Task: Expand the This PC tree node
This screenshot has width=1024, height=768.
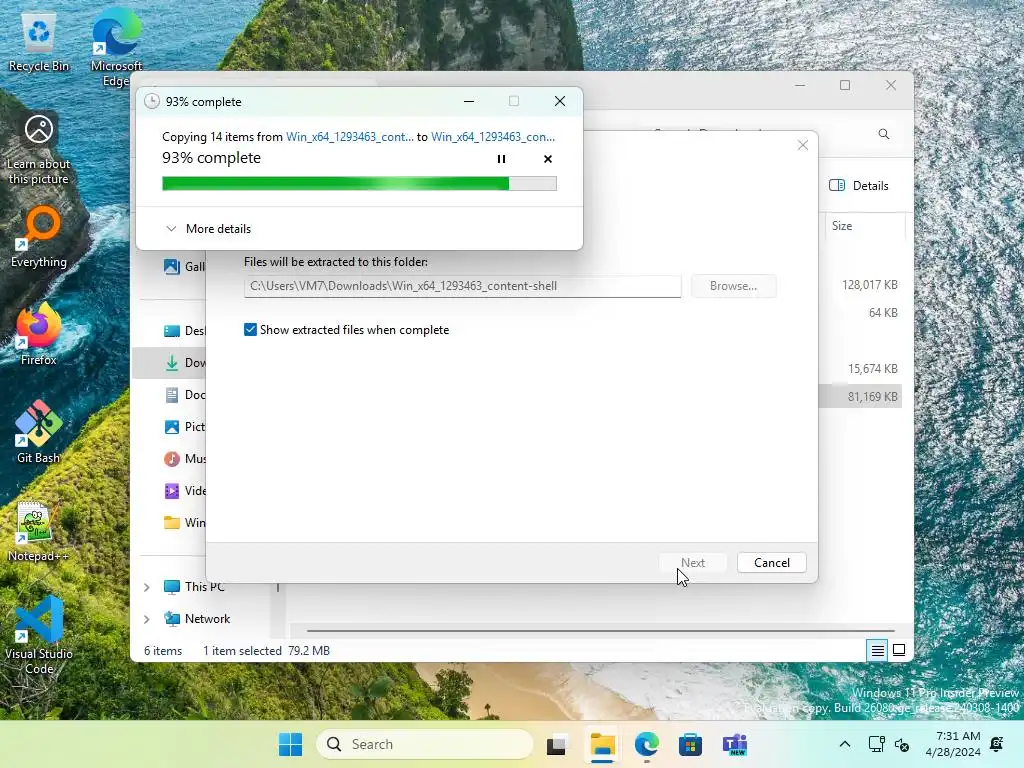Action: coord(147,587)
